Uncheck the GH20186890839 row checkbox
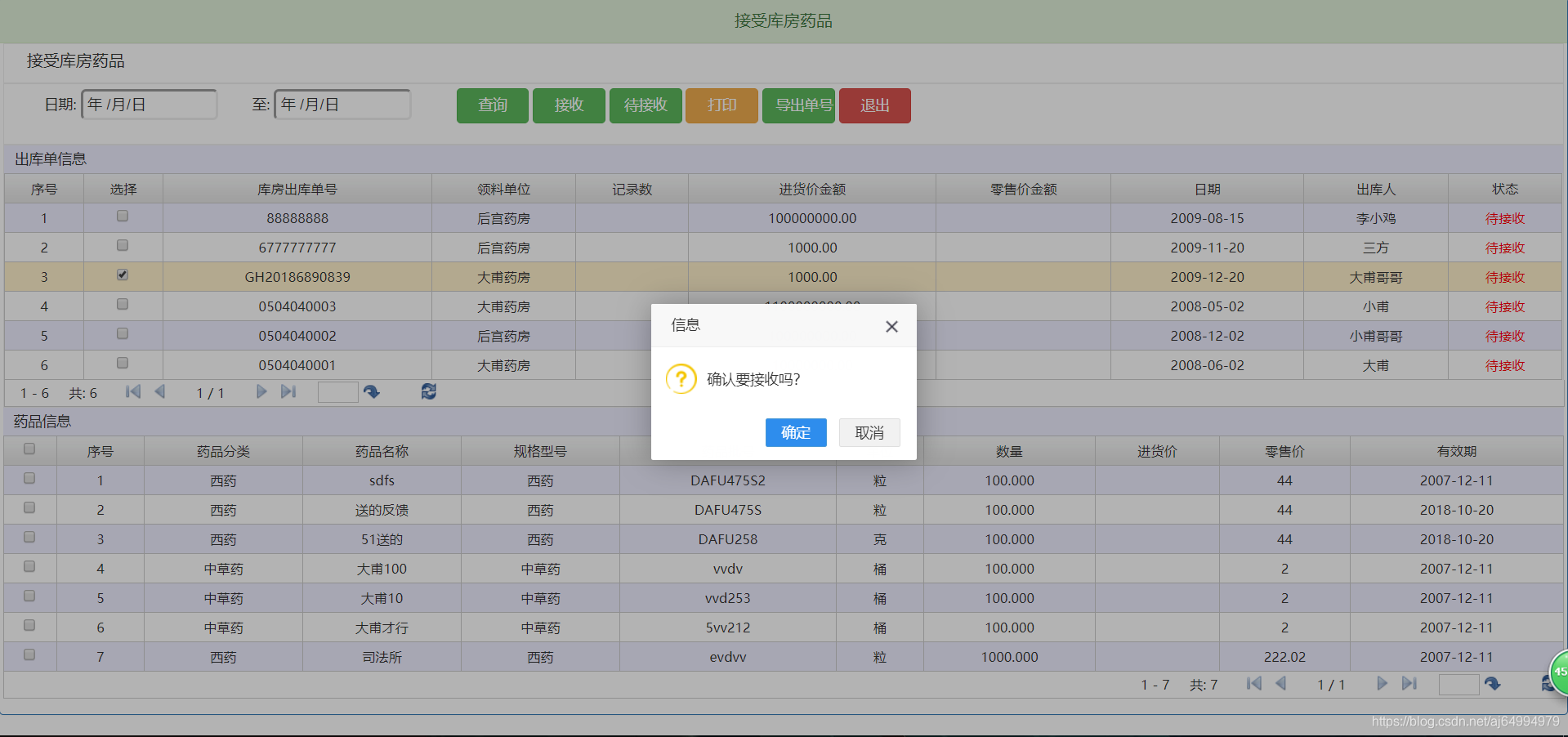This screenshot has height=737, width=1568. coord(123,275)
